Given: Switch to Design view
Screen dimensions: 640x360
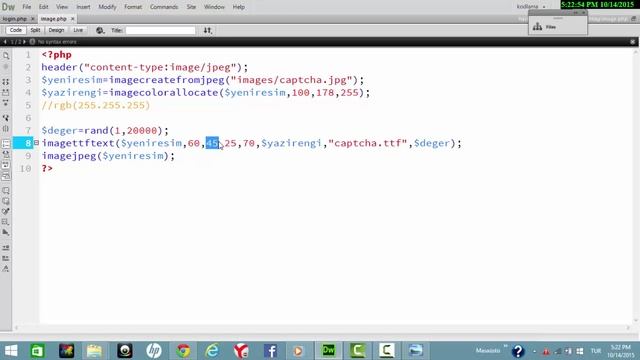Looking at the screenshot, I should [56, 30].
